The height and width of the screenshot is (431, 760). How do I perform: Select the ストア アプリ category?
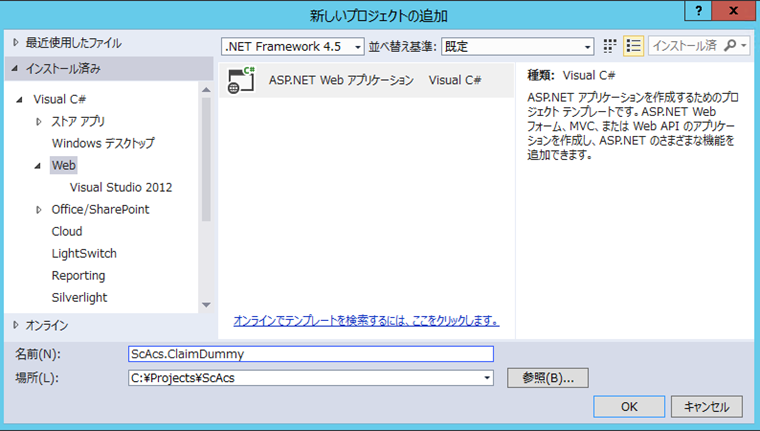coord(78,121)
